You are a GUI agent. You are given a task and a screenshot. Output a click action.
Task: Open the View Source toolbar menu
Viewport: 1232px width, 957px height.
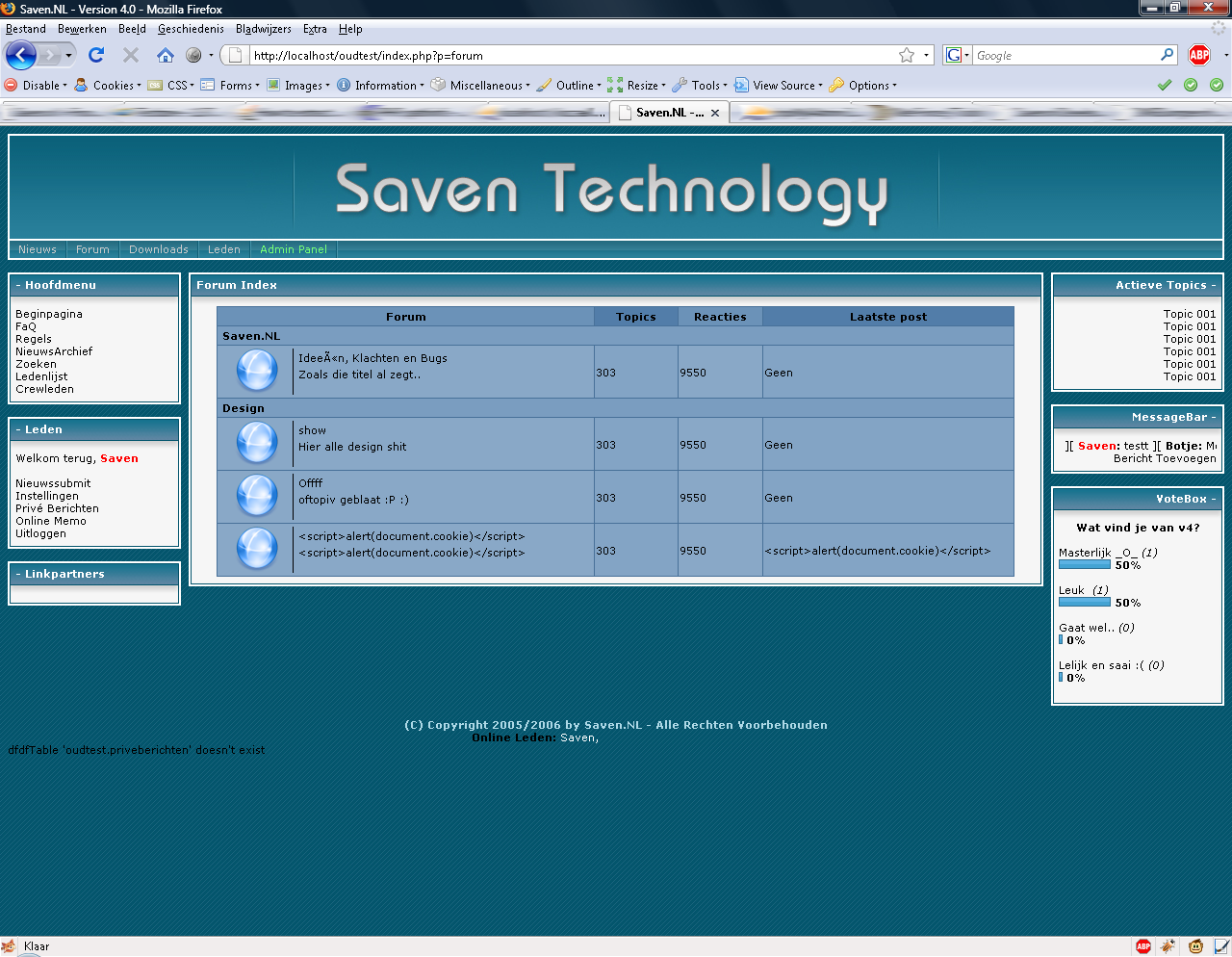779,85
